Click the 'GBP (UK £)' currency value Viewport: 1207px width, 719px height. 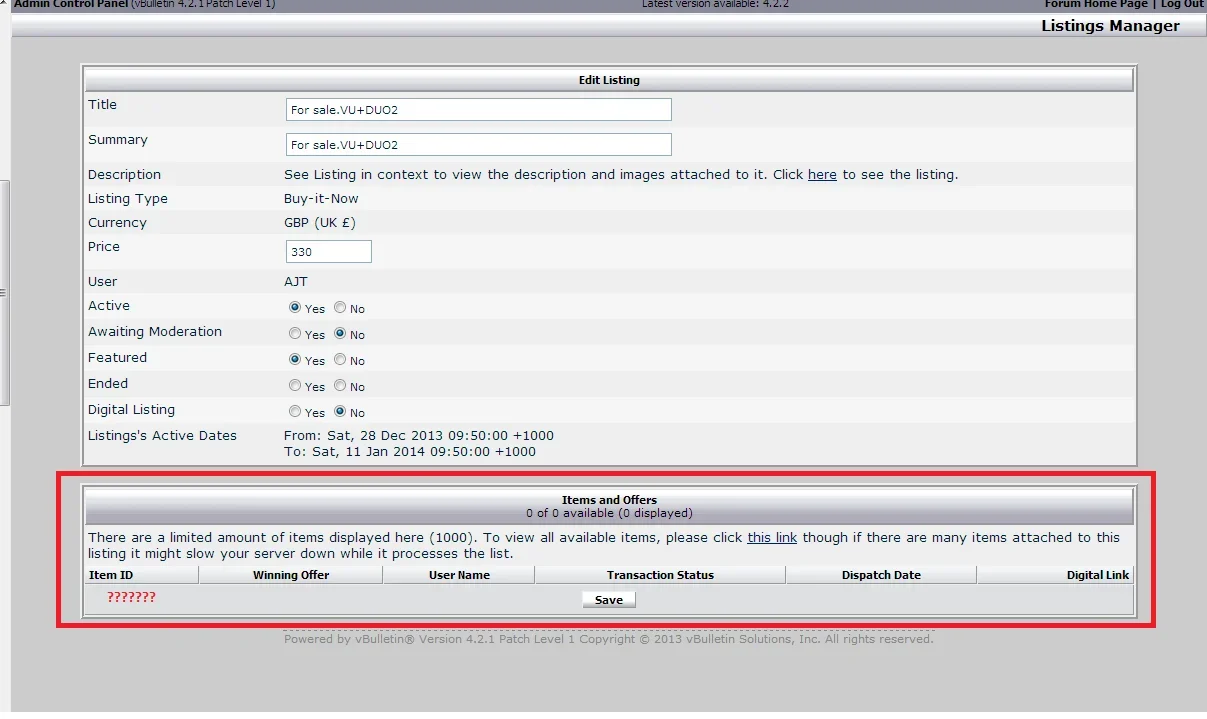point(320,223)
